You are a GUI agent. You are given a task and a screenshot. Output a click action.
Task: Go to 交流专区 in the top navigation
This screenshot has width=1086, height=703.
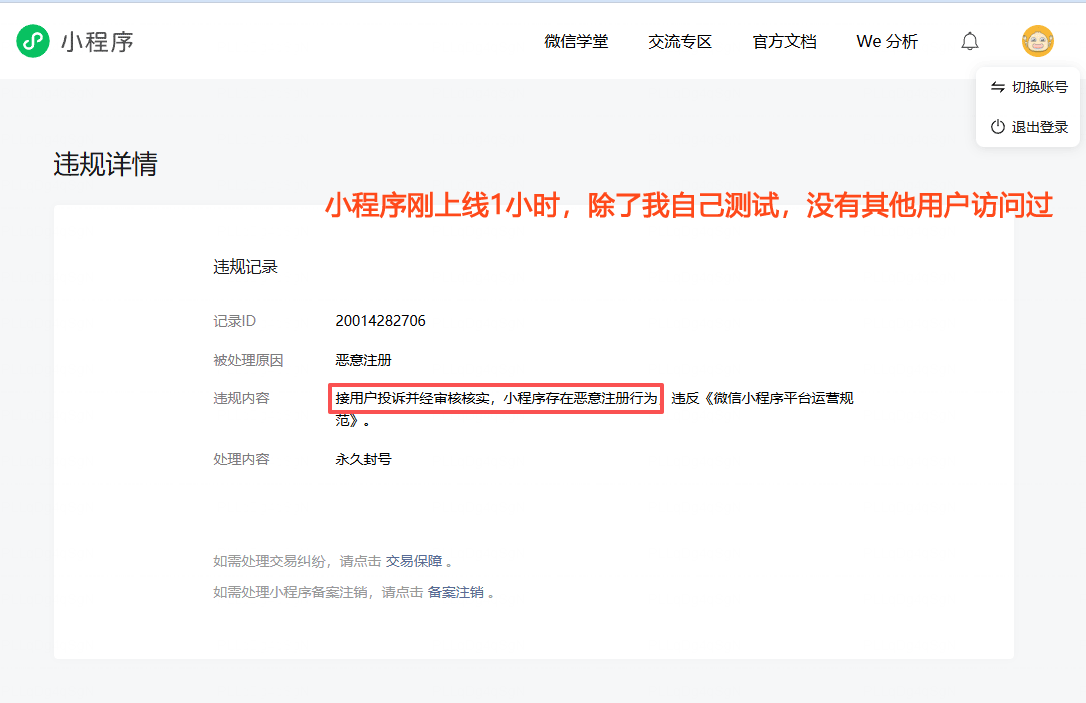click(x=679, y=42)
